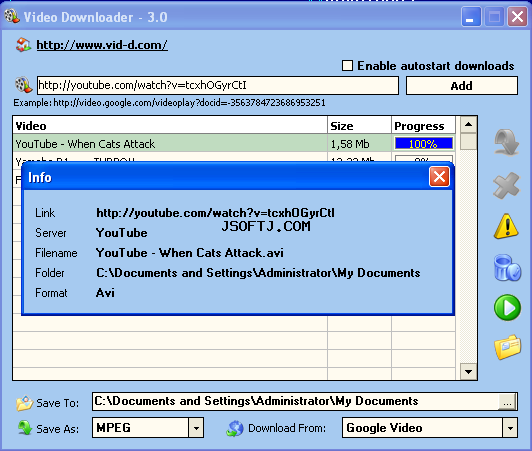Click the film reel icon beside URL field
532x451 pixels.
tap(23, 85)
